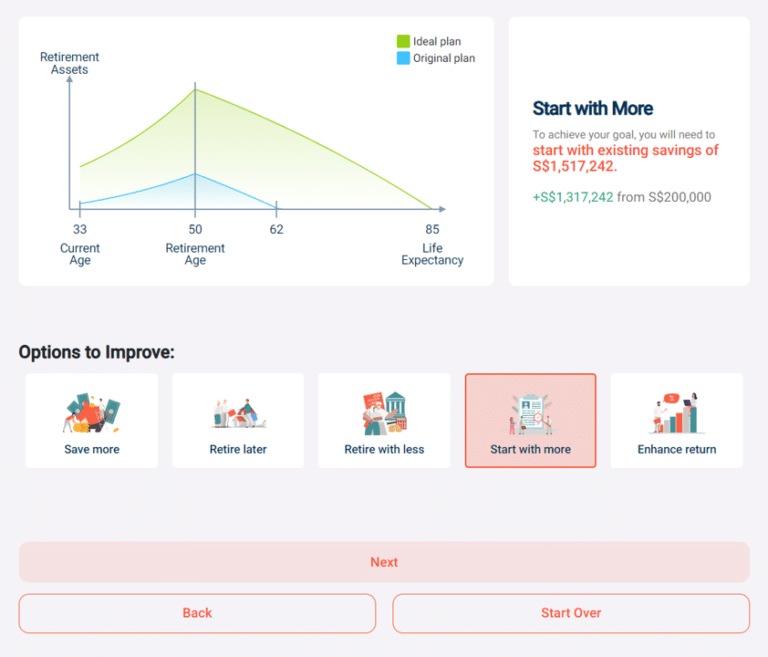
Task: Go back with the Back button
Action: [197, 613]
